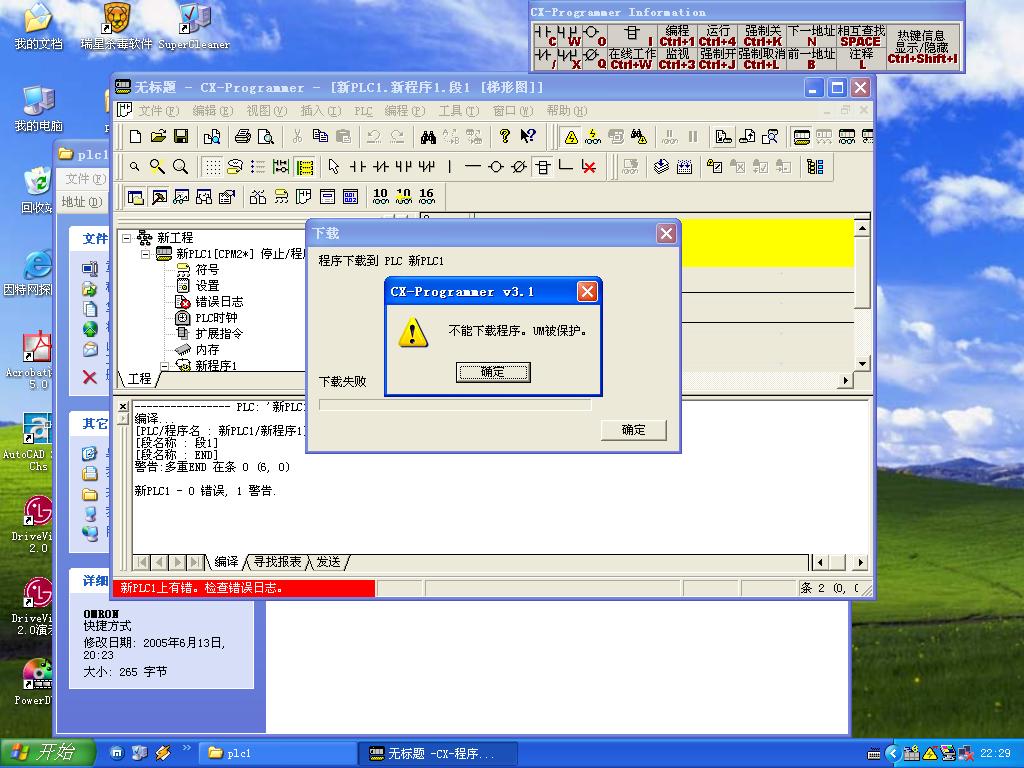Click the download progress bar
The width and height of the screenshot is (1024, 768).
pyautogui.click(x=455, y=405)
